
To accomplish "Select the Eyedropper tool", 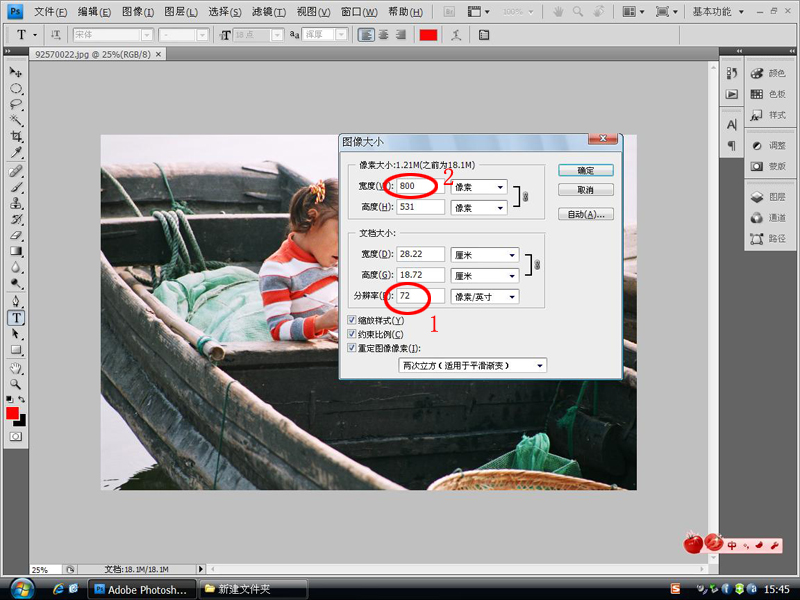I will (x=16, y=152).
